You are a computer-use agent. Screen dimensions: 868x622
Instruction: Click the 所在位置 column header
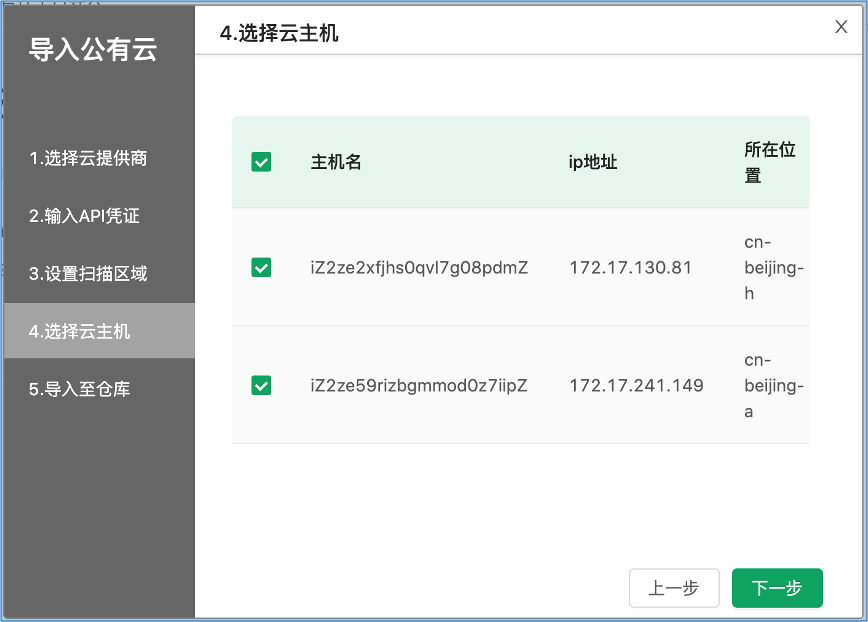point(770,162)
